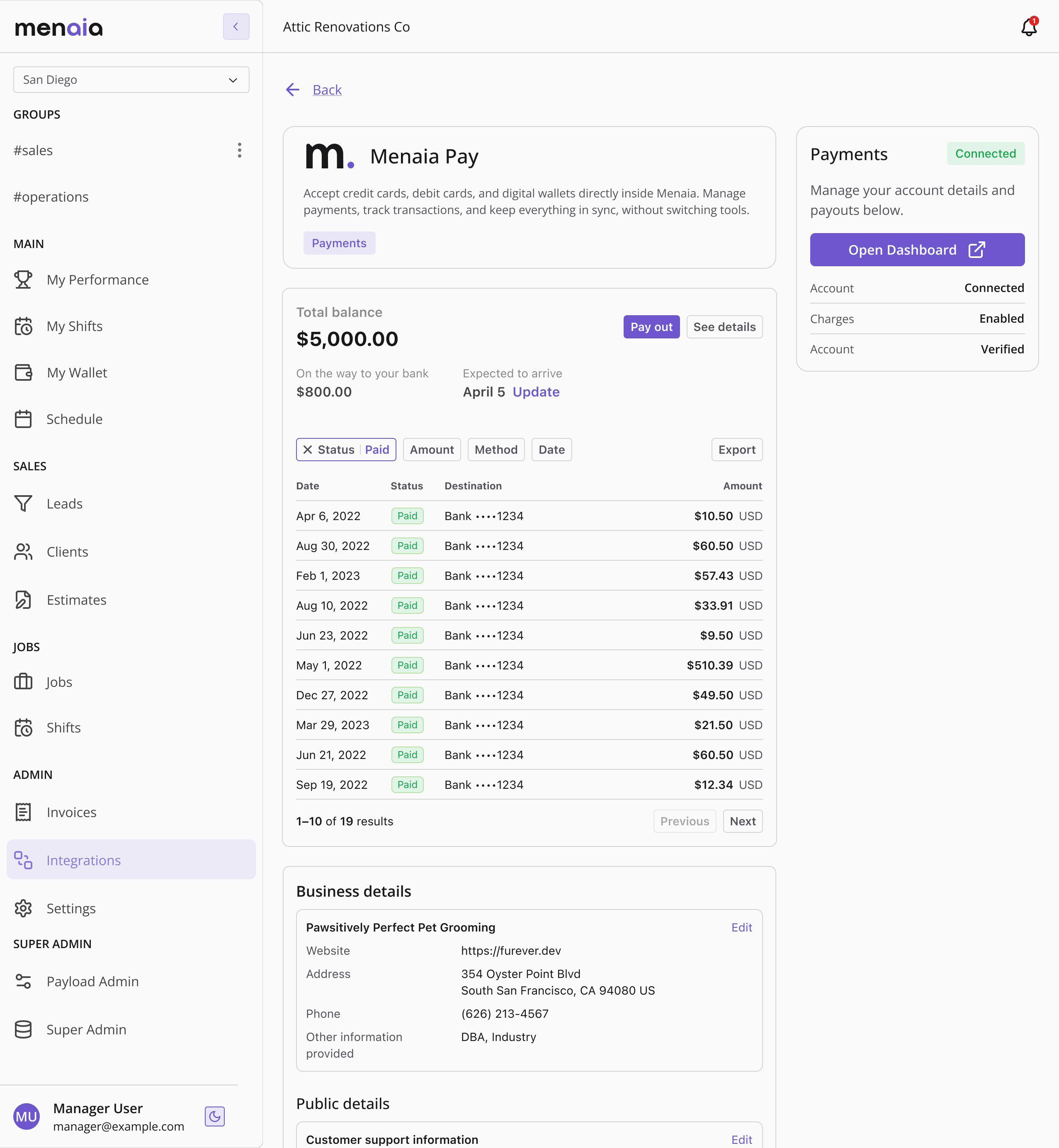Click the Shifts icon under Jobs
The image size is (1059, 1148).
pyautogui.click(x=23, y=727)
